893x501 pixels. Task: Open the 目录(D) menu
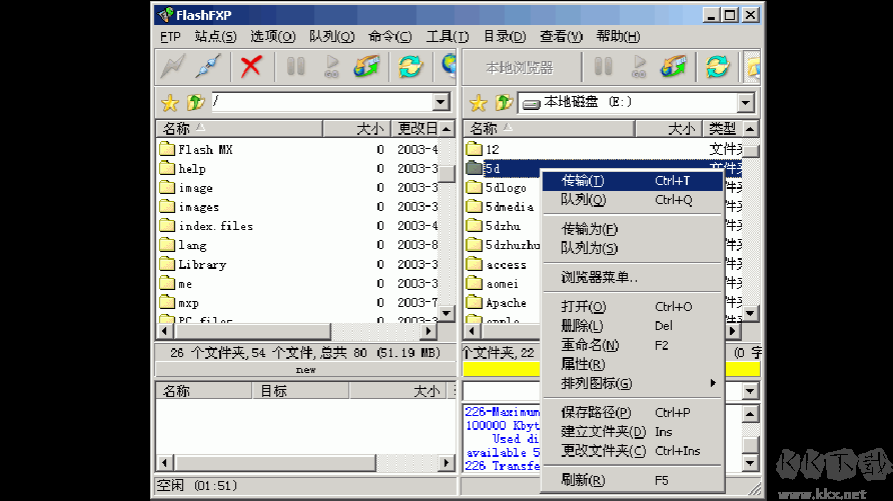tap(505, 37)
